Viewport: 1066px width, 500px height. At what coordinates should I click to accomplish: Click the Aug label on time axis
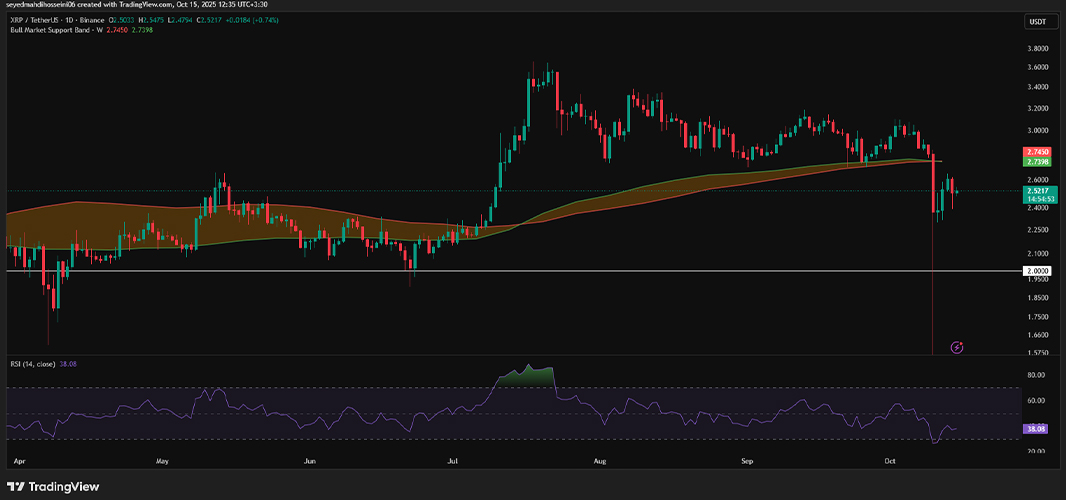click(x=600, y=461)
